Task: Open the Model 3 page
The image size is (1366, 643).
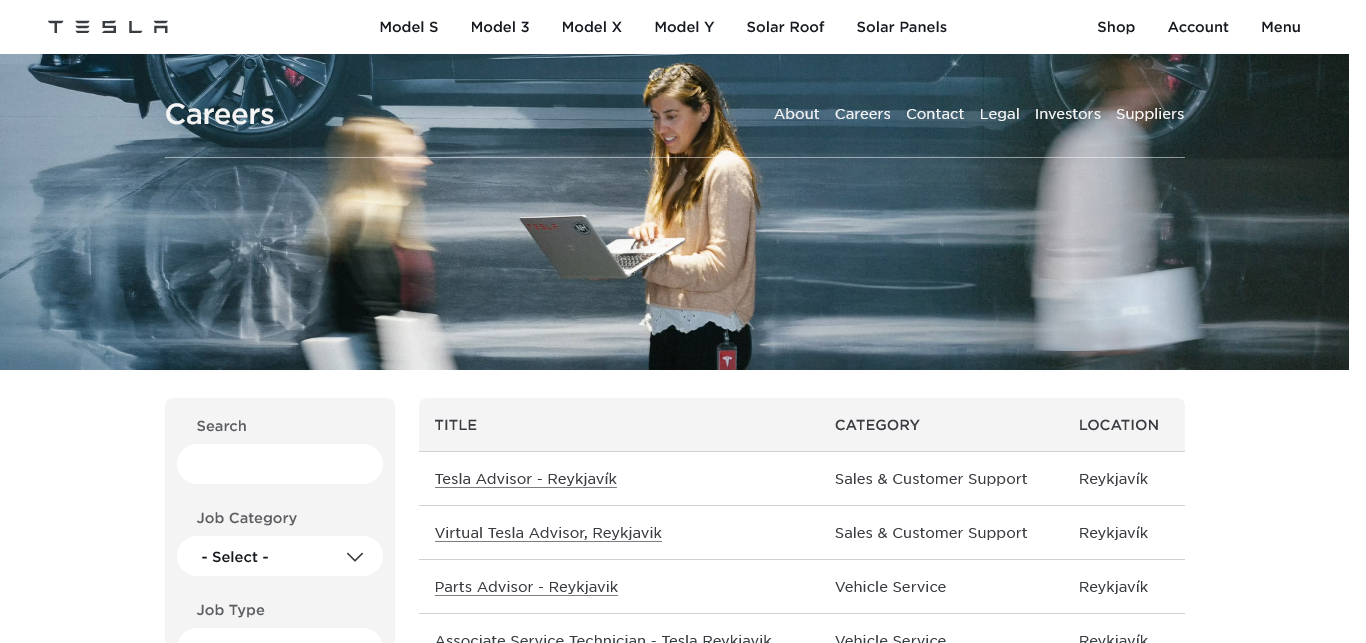Action: (500, 27)
